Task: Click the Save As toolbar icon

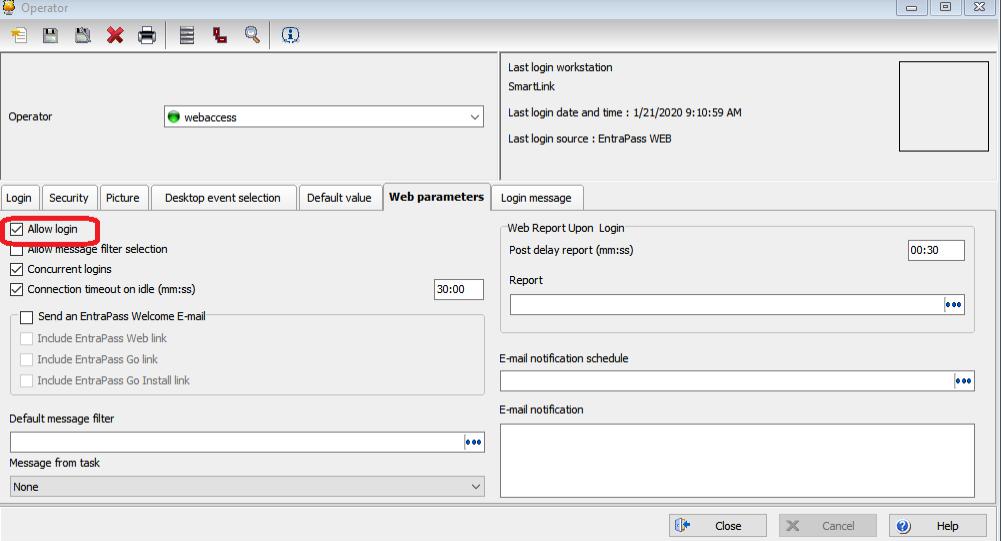Action: (x=83, y=35)
